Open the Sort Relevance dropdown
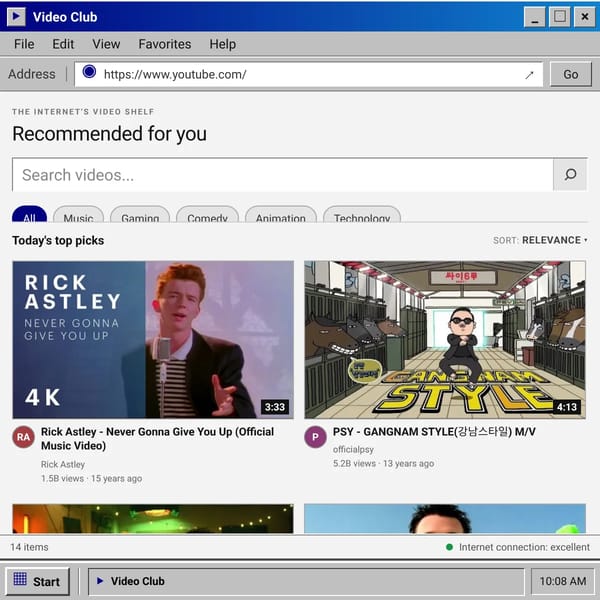 [540, 240]
